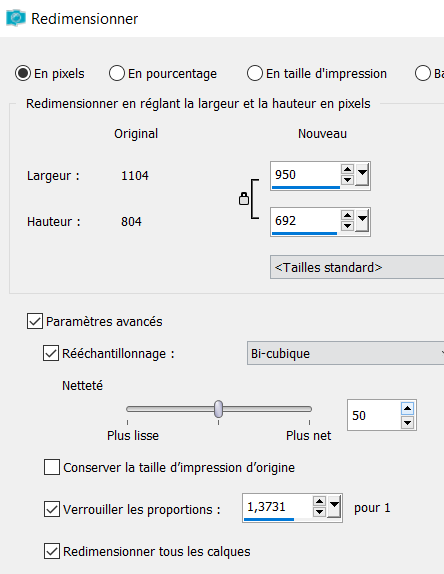
Task: Increase sharpness value with up arrow
Action: (407, 408)
